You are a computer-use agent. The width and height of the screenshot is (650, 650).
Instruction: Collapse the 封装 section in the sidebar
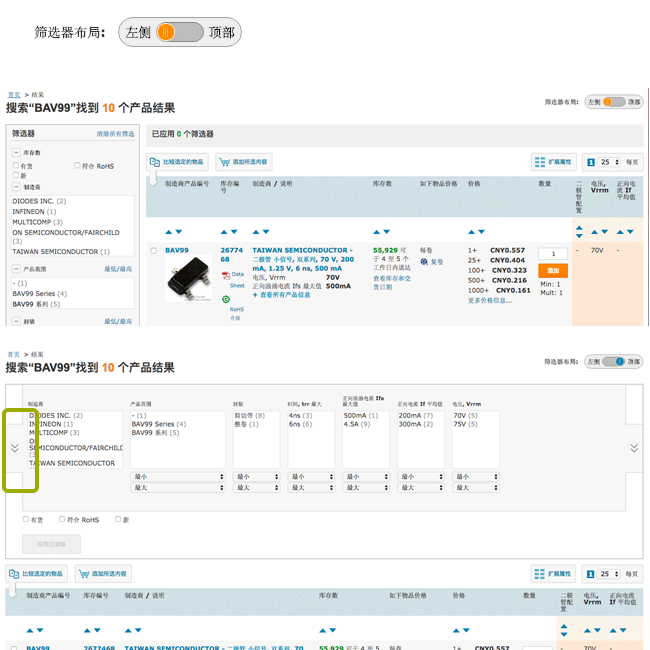coord(16,321)
